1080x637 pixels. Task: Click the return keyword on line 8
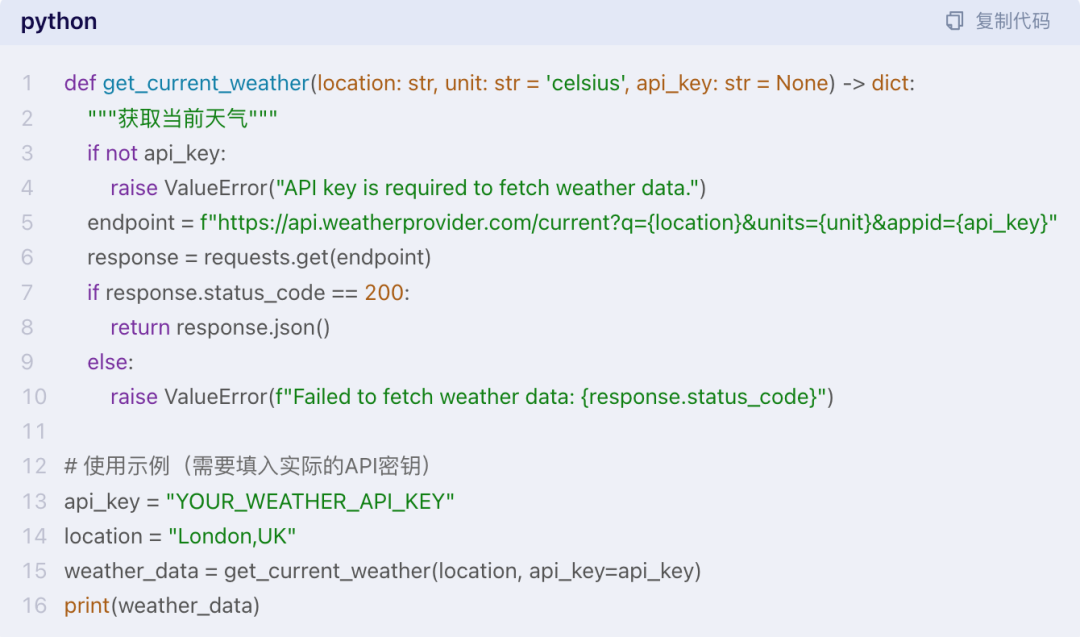click(140, 327)
